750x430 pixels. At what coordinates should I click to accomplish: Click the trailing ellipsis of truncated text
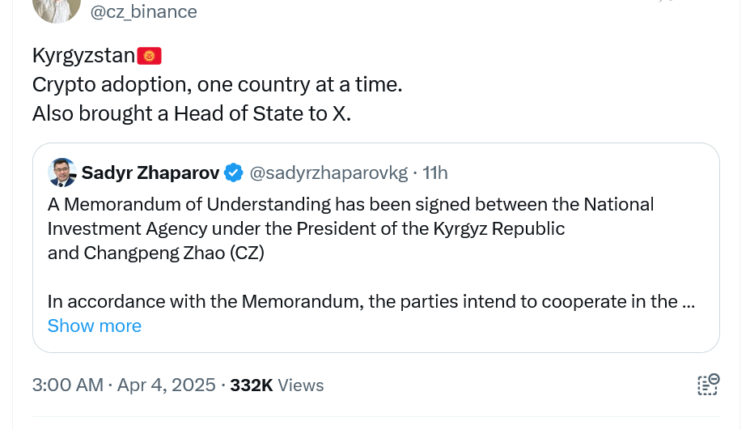(x=688, y=301)
